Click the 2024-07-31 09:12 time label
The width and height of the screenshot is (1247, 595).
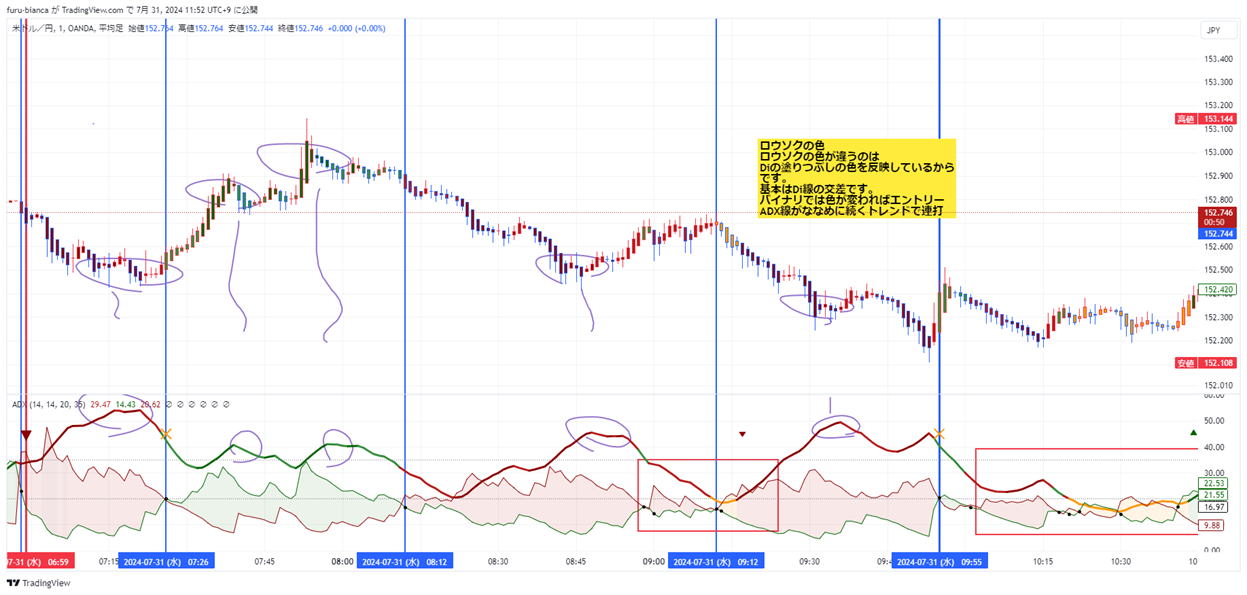coord(716,562)
